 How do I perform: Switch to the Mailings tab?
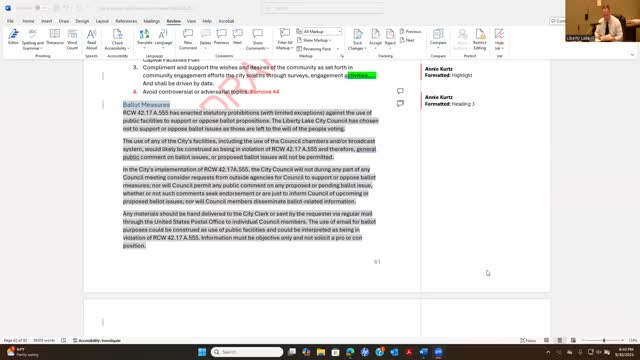(151, 21)
